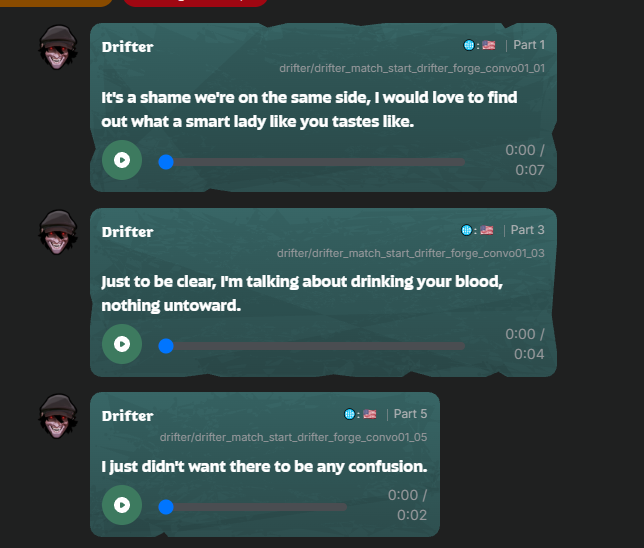Click Drifter avatar beside the Part 3 message

(x=58, y=232)
